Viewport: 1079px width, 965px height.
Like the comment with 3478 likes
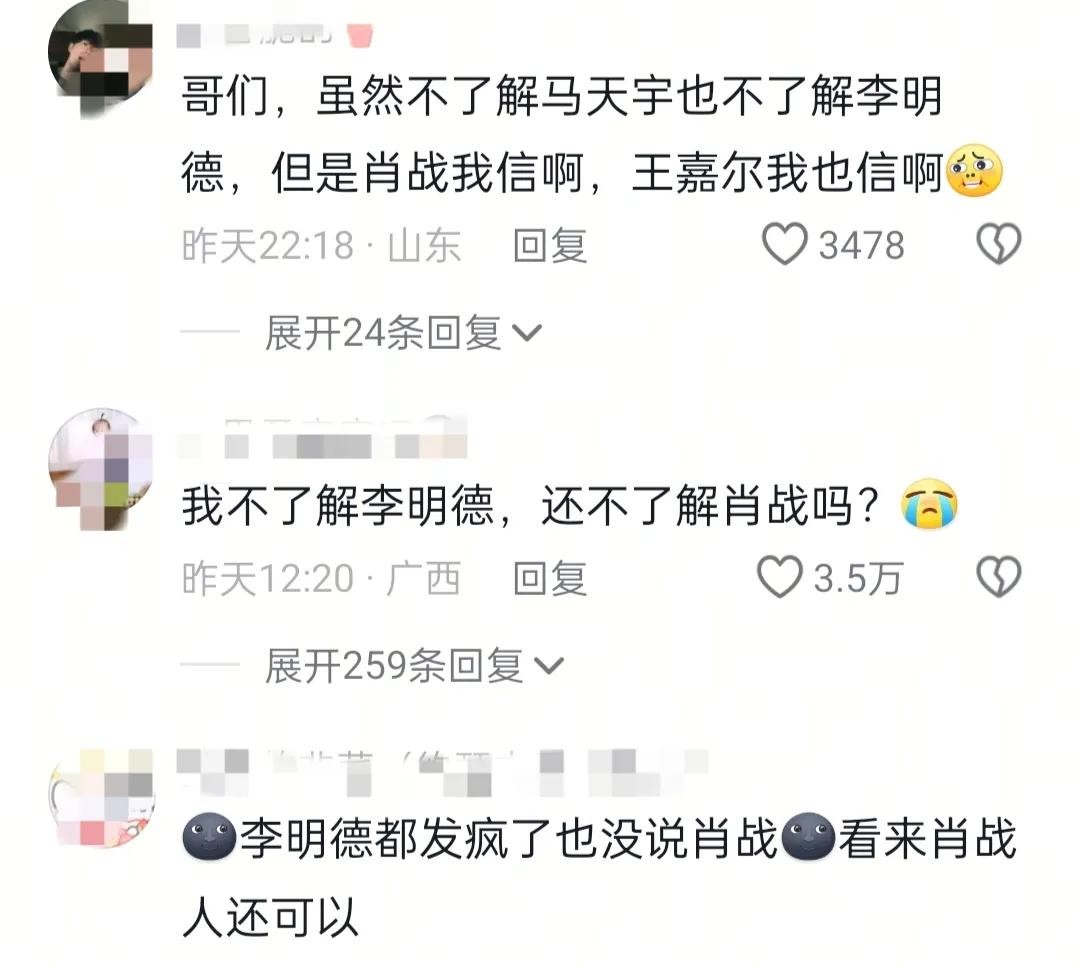tap(784, 244)
